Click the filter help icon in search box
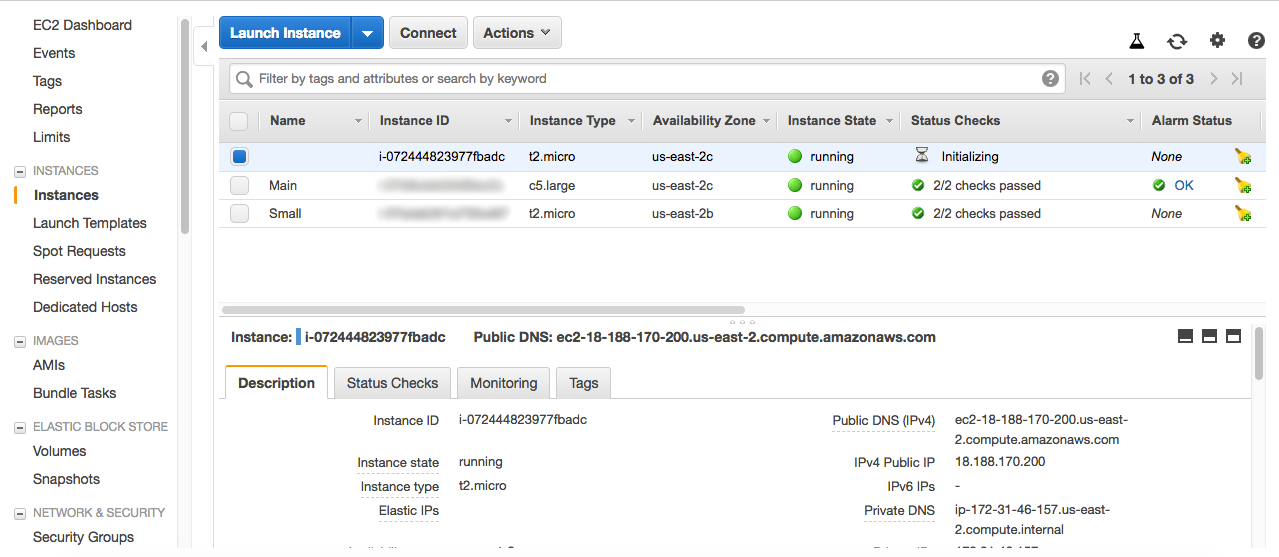1279x557 pixels. coord(1050,78)
